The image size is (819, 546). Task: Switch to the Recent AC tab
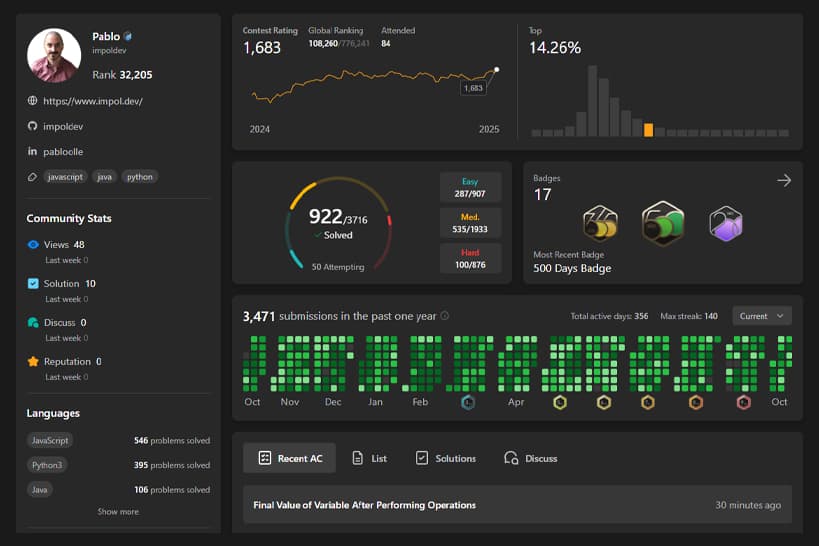[x=290, y=458]
